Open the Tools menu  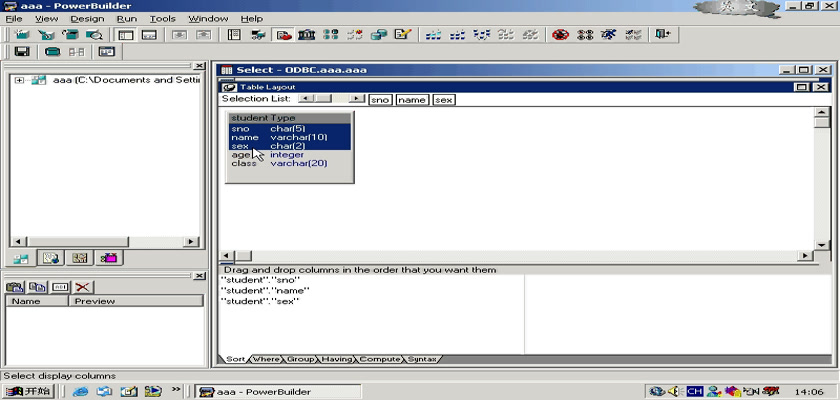click(x=162, y=19)
